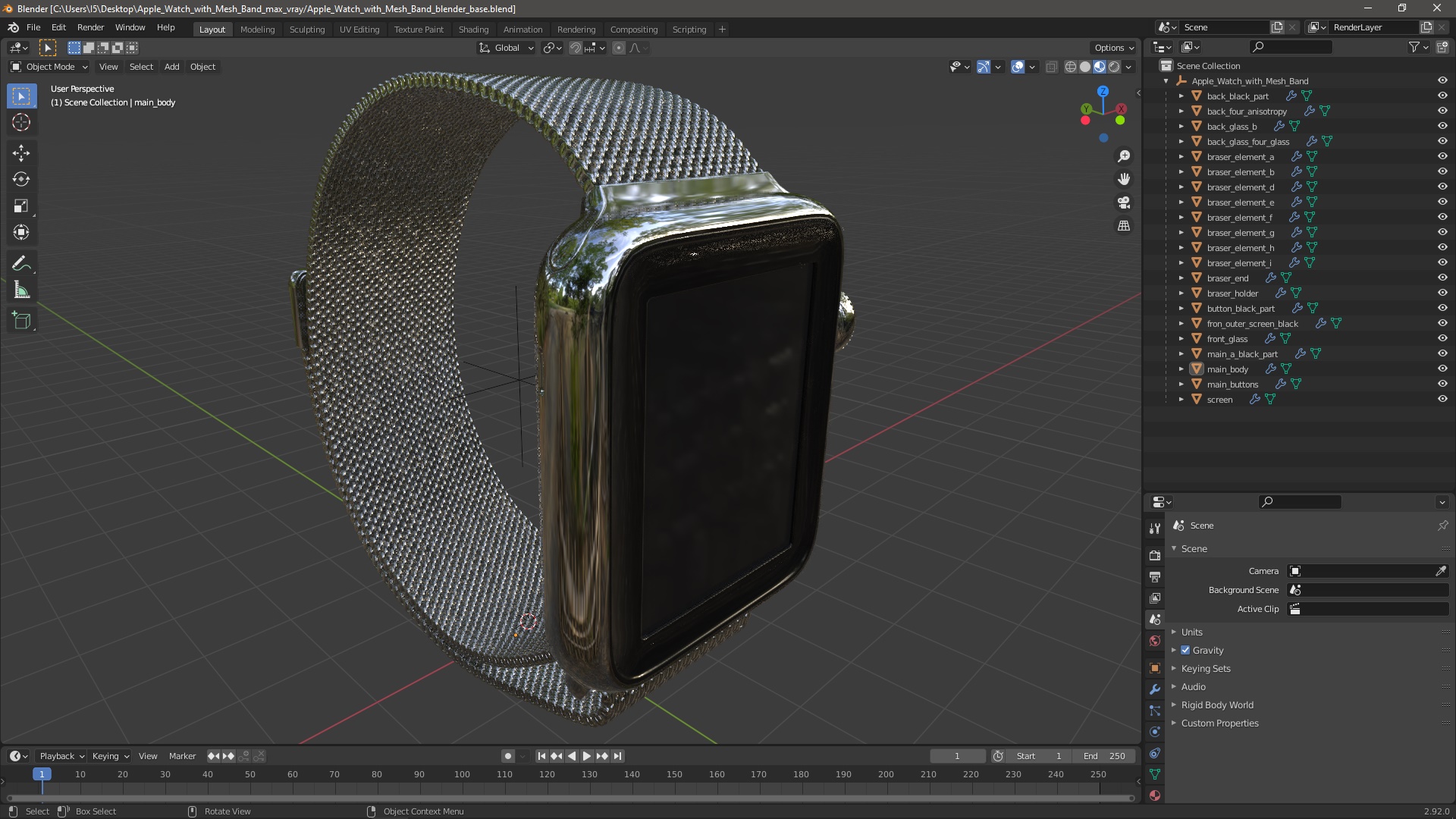
Task: Open the Modifier properties wrench tab
Action: click(1155, 689)
